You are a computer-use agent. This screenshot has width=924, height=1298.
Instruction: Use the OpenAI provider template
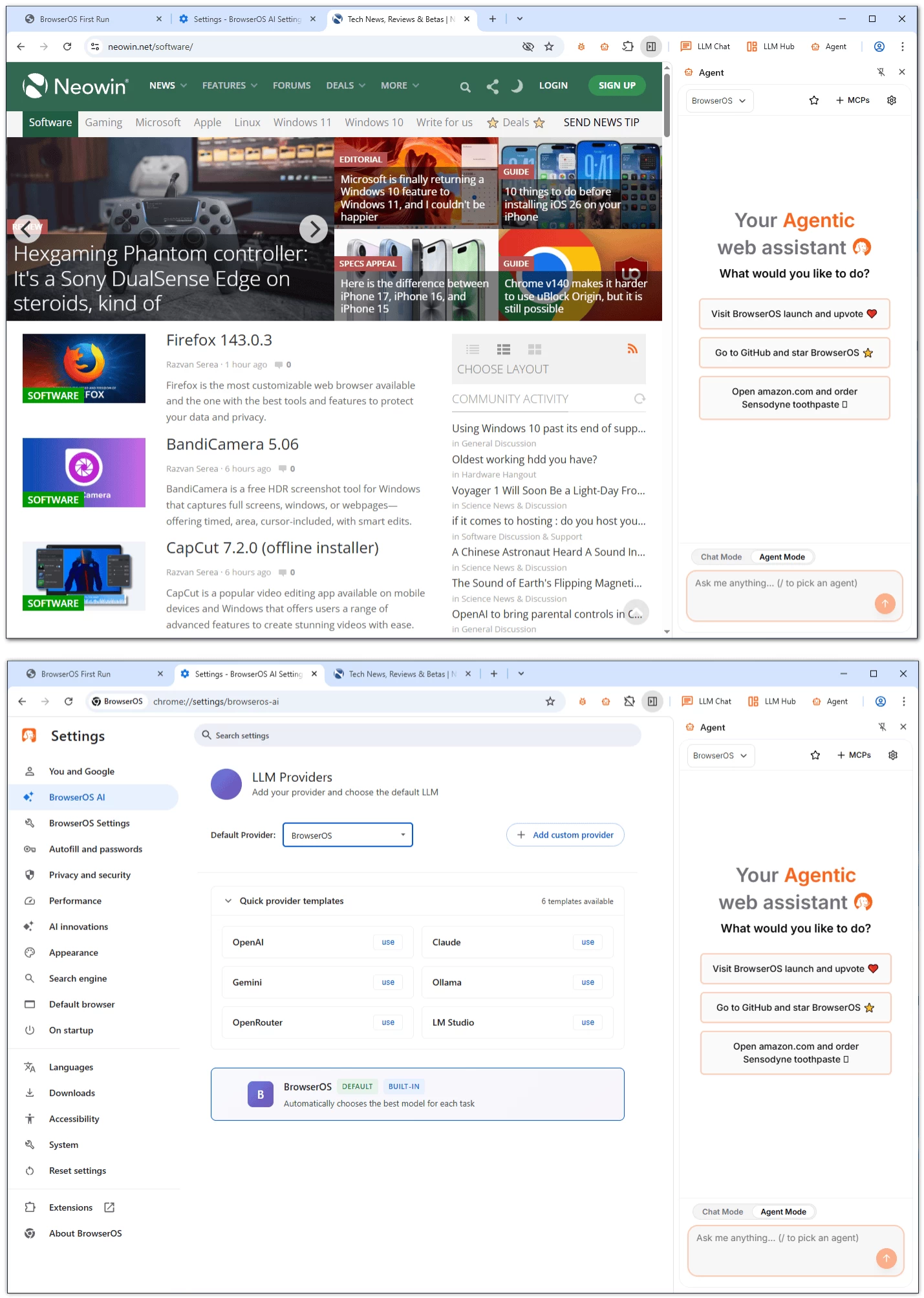[x=388, y=942]
